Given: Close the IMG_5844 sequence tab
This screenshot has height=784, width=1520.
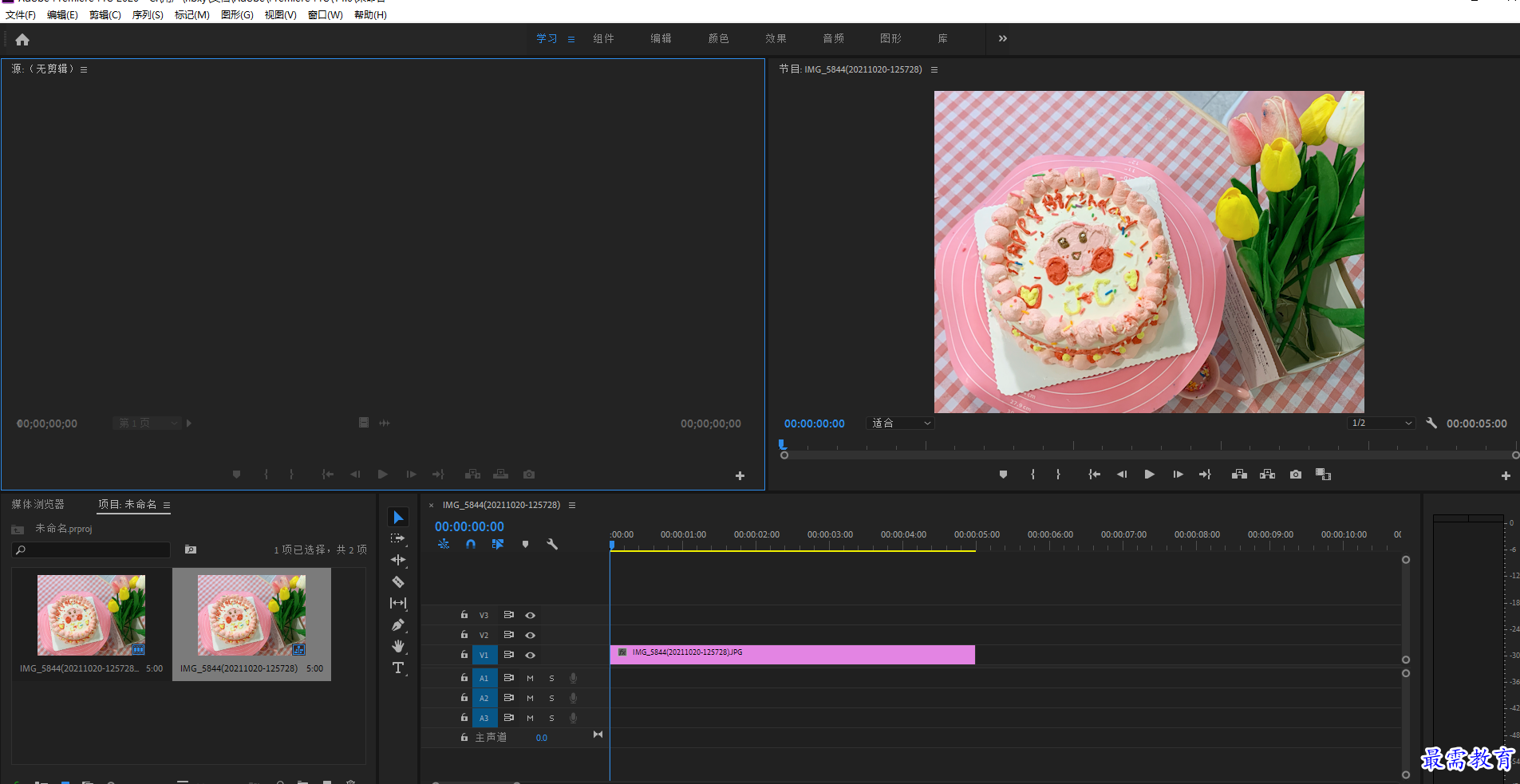Looking at the screenshot, I should pos(431,505).
